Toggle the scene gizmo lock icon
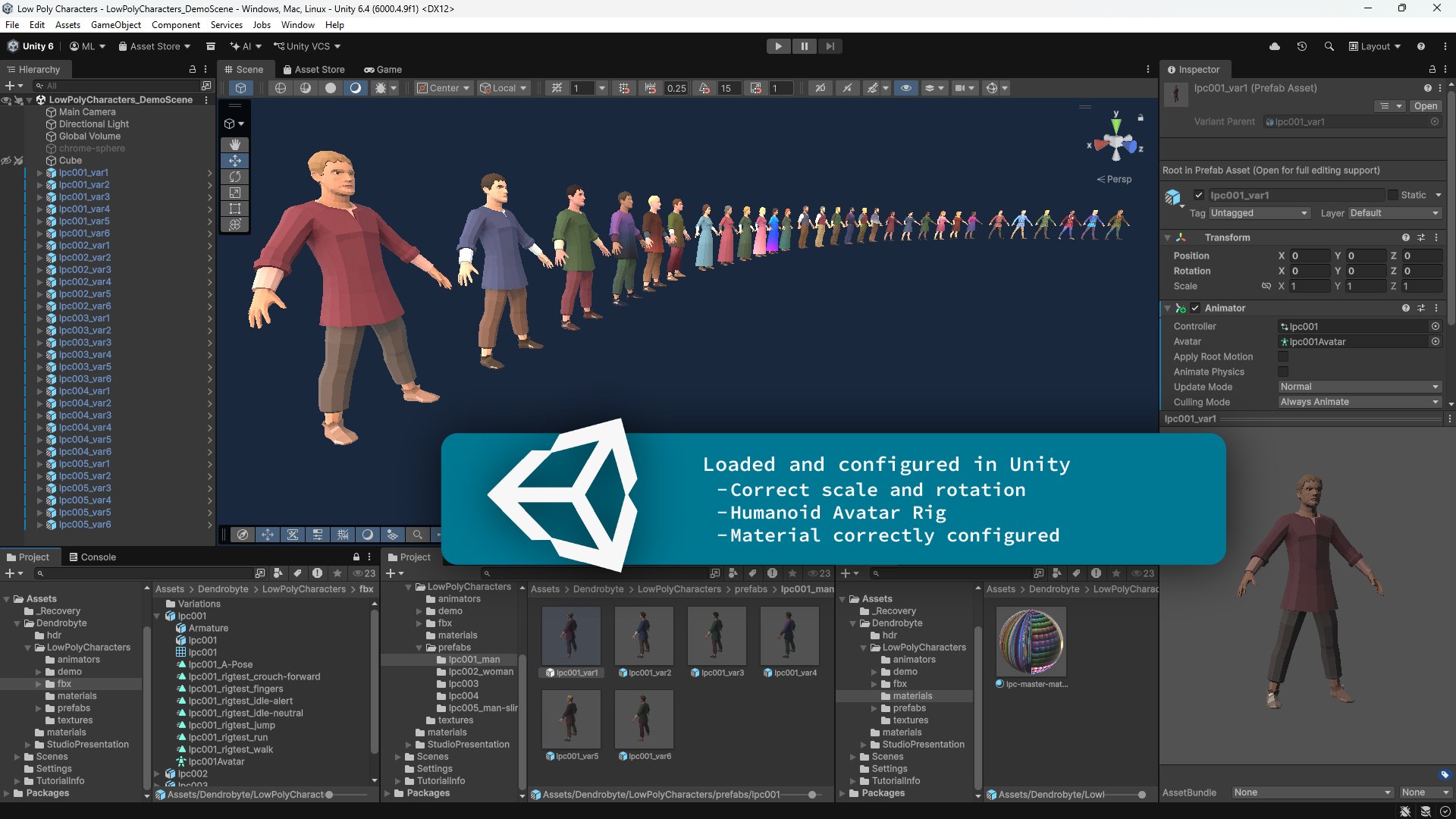The image size is (1456, 819). pos(1140,118)
